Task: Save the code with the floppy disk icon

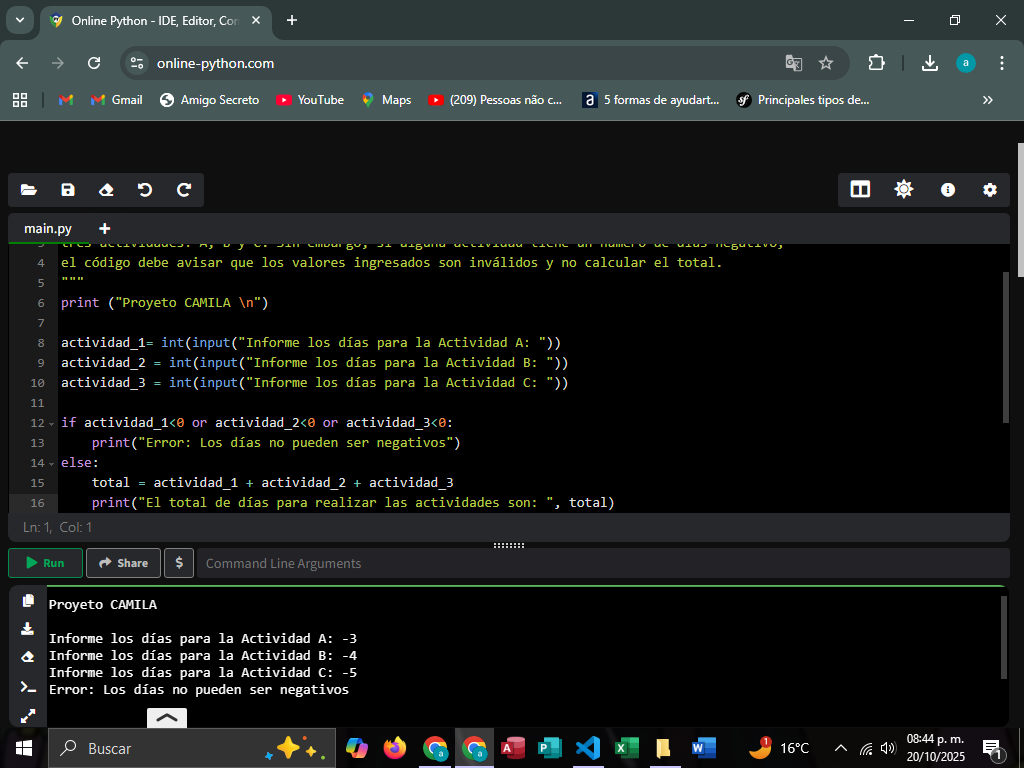Action: tap(68, 190)
